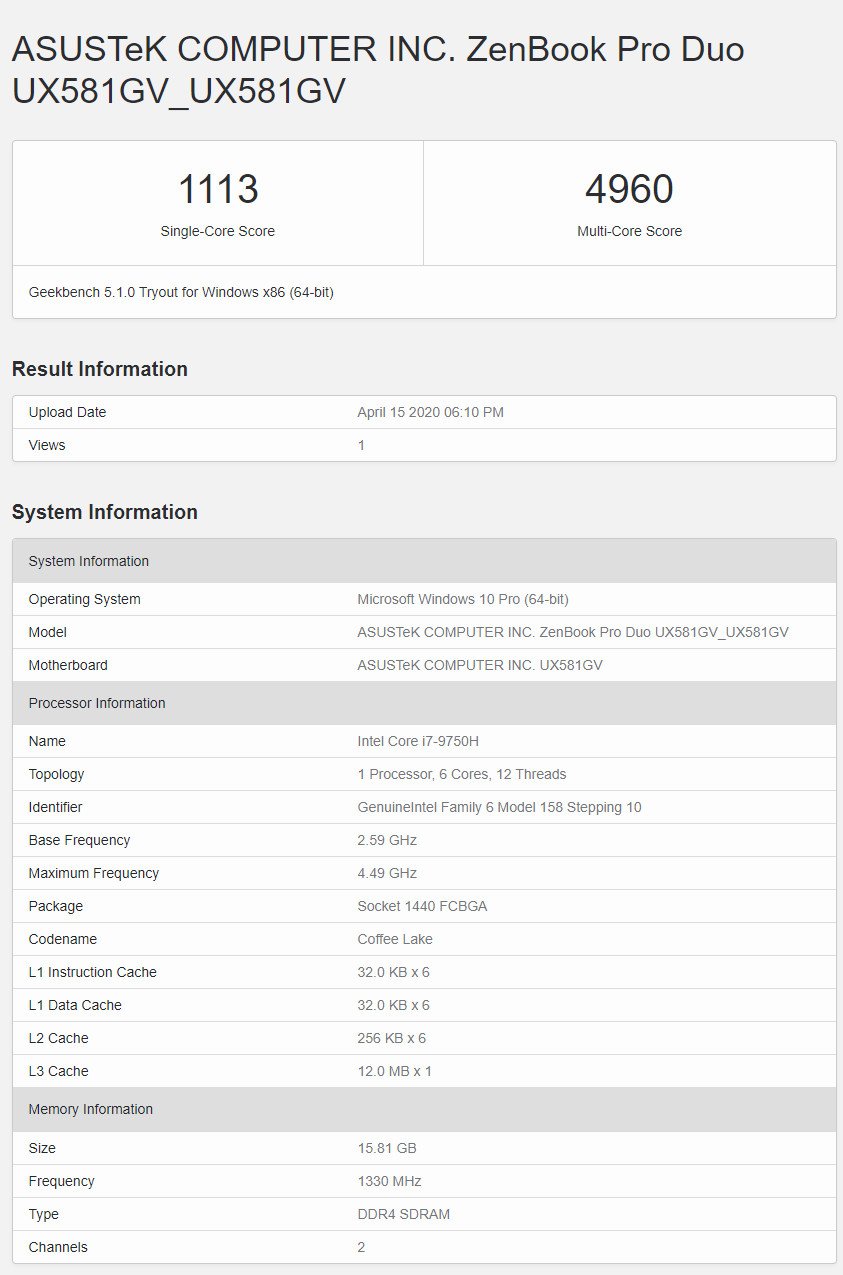Click the Result Information heading
This screenshot has height=1275, width=843.
[100, 369]
